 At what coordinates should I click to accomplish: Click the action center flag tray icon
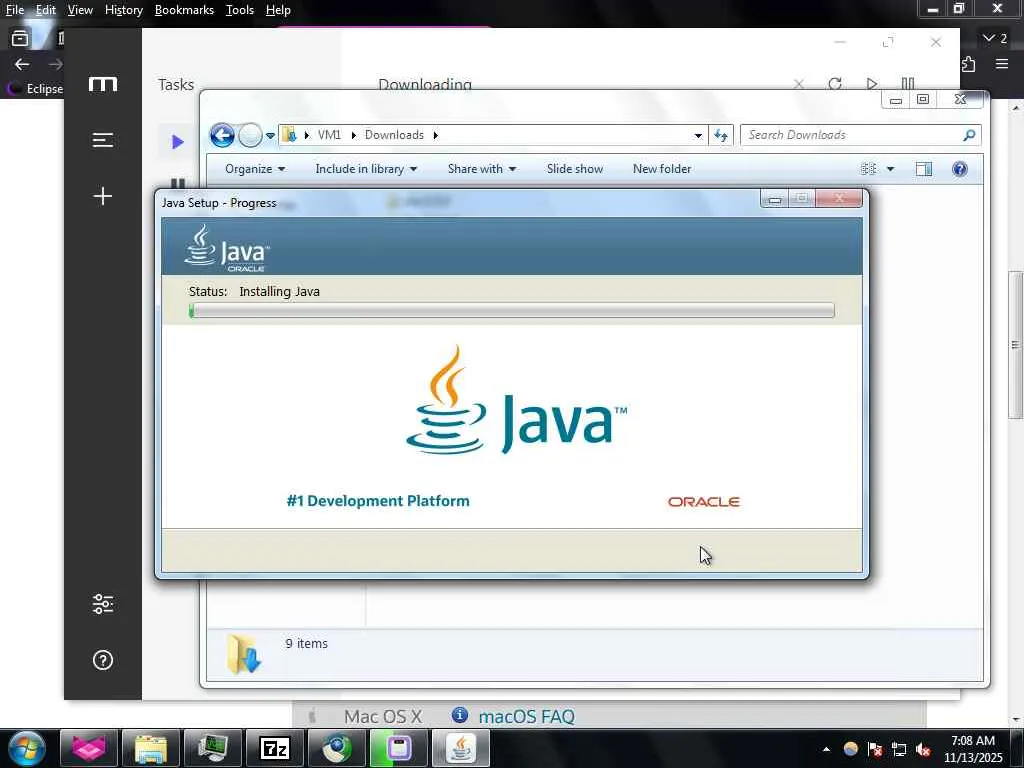(875, 750)
